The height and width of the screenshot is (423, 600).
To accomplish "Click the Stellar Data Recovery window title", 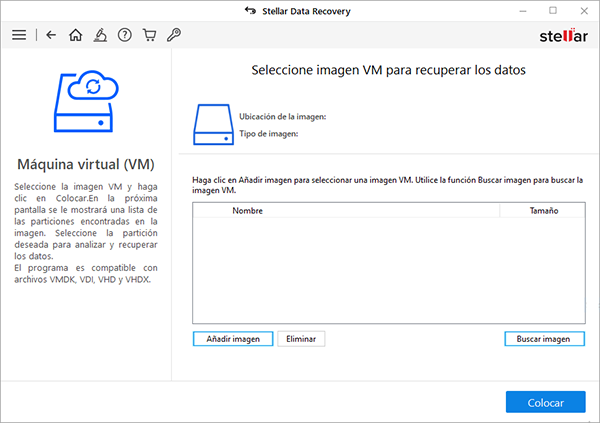I will pos(306,11).
